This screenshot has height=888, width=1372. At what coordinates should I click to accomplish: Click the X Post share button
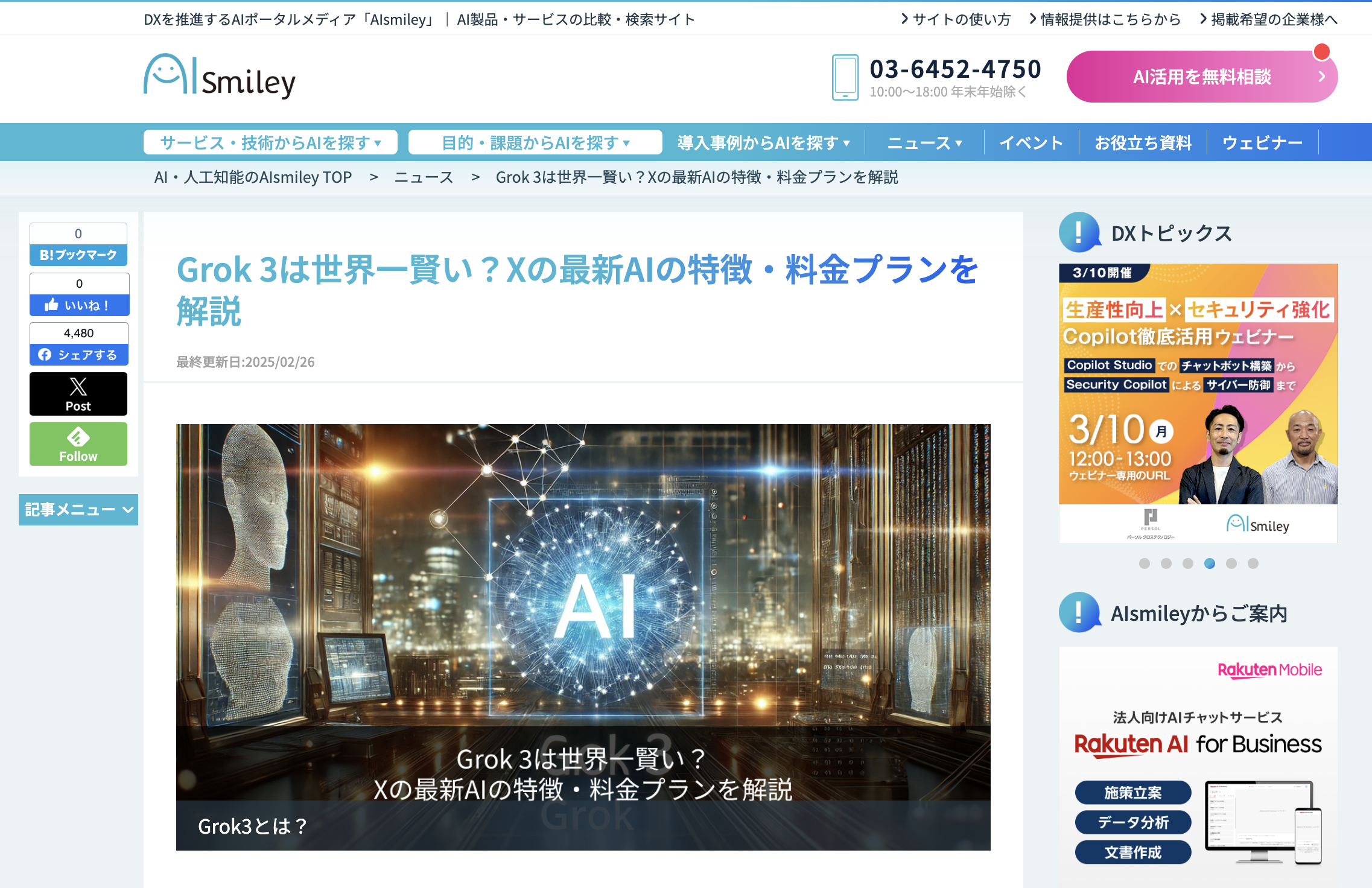(x=78, y=394)
